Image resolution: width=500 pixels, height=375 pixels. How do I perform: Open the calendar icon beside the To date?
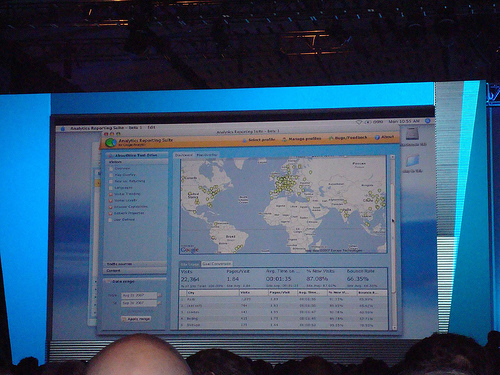160,303
